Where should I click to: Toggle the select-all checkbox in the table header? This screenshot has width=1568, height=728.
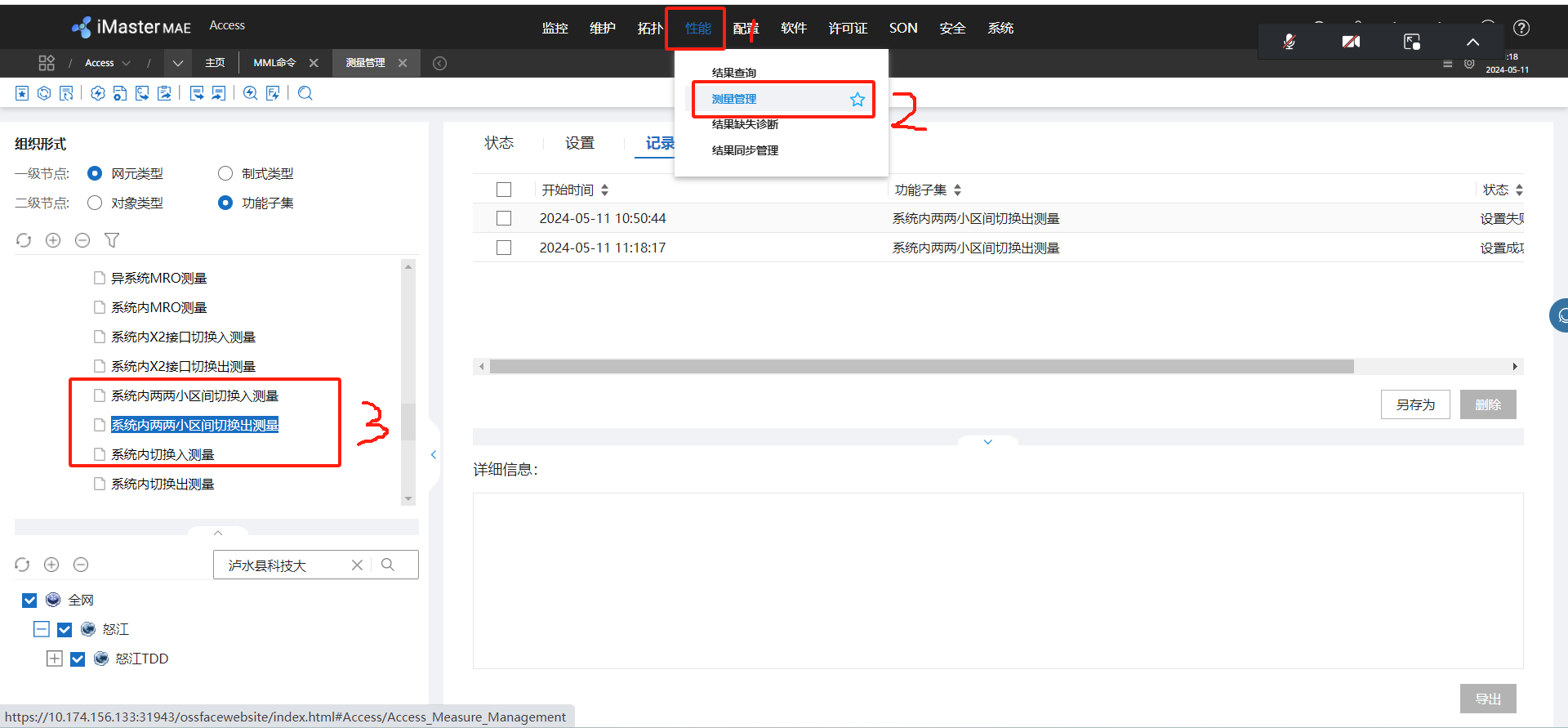pos(504,190)
